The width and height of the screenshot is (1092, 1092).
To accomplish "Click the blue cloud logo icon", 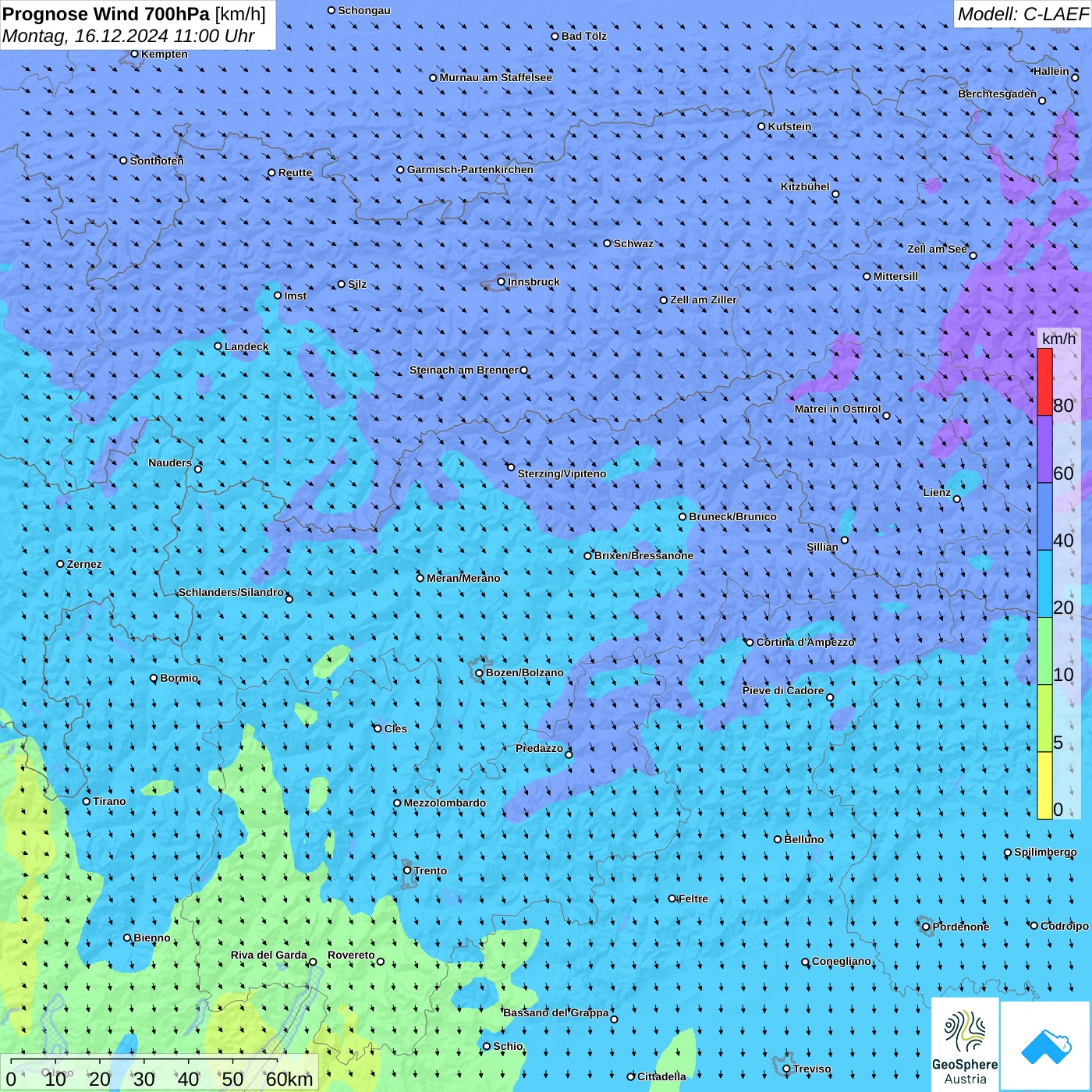I will tap(1045, 1046).
